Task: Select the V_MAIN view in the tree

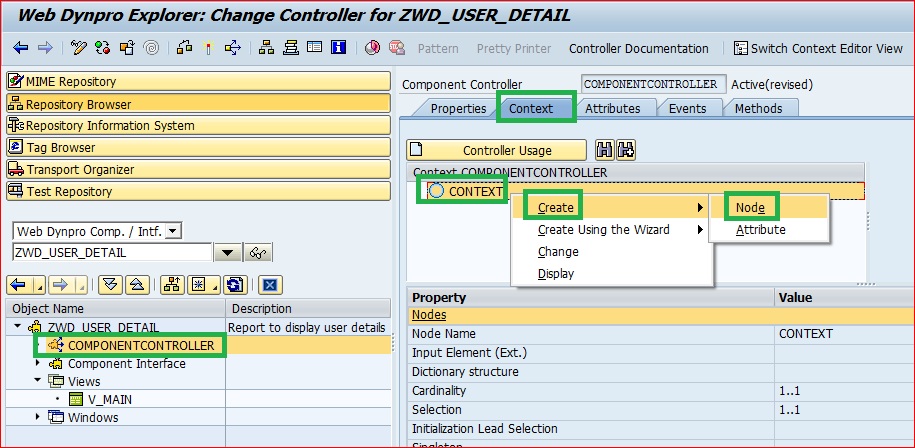Action: pyautogui.click(x=110, y=400)
